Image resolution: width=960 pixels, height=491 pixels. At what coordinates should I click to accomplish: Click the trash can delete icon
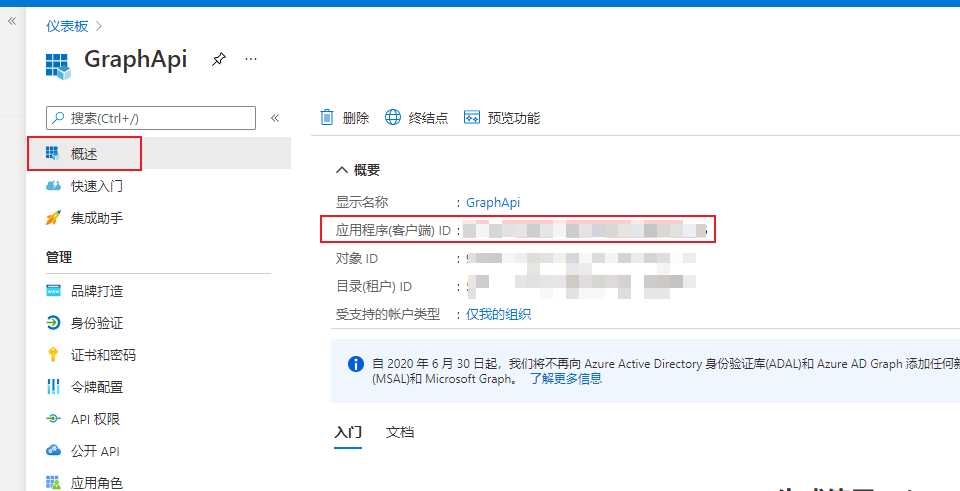(x=328, y=118)
